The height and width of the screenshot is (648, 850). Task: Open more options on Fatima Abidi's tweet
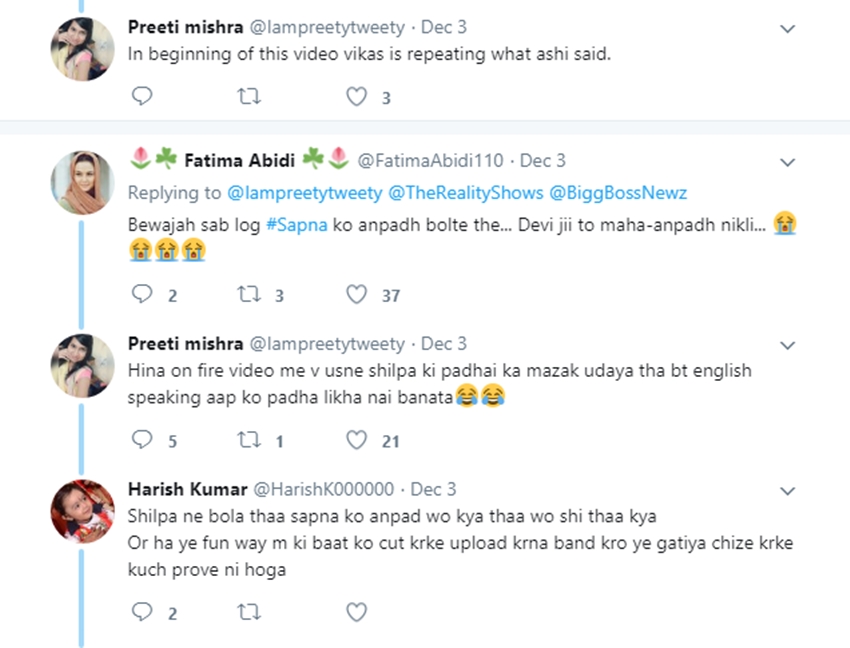point(788,162)
